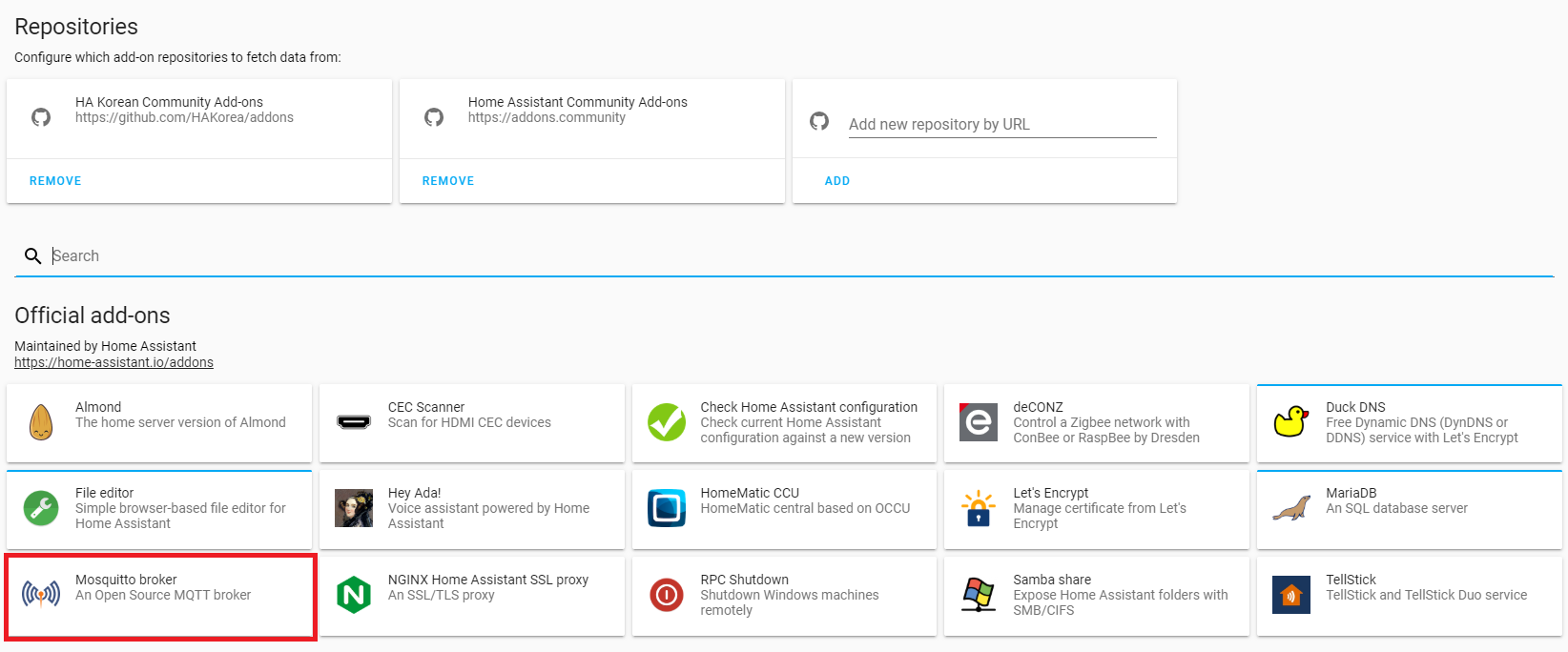Open the home-assistant.io/addons link
This screenshot has height=652, width=1568.
[113, 362]
